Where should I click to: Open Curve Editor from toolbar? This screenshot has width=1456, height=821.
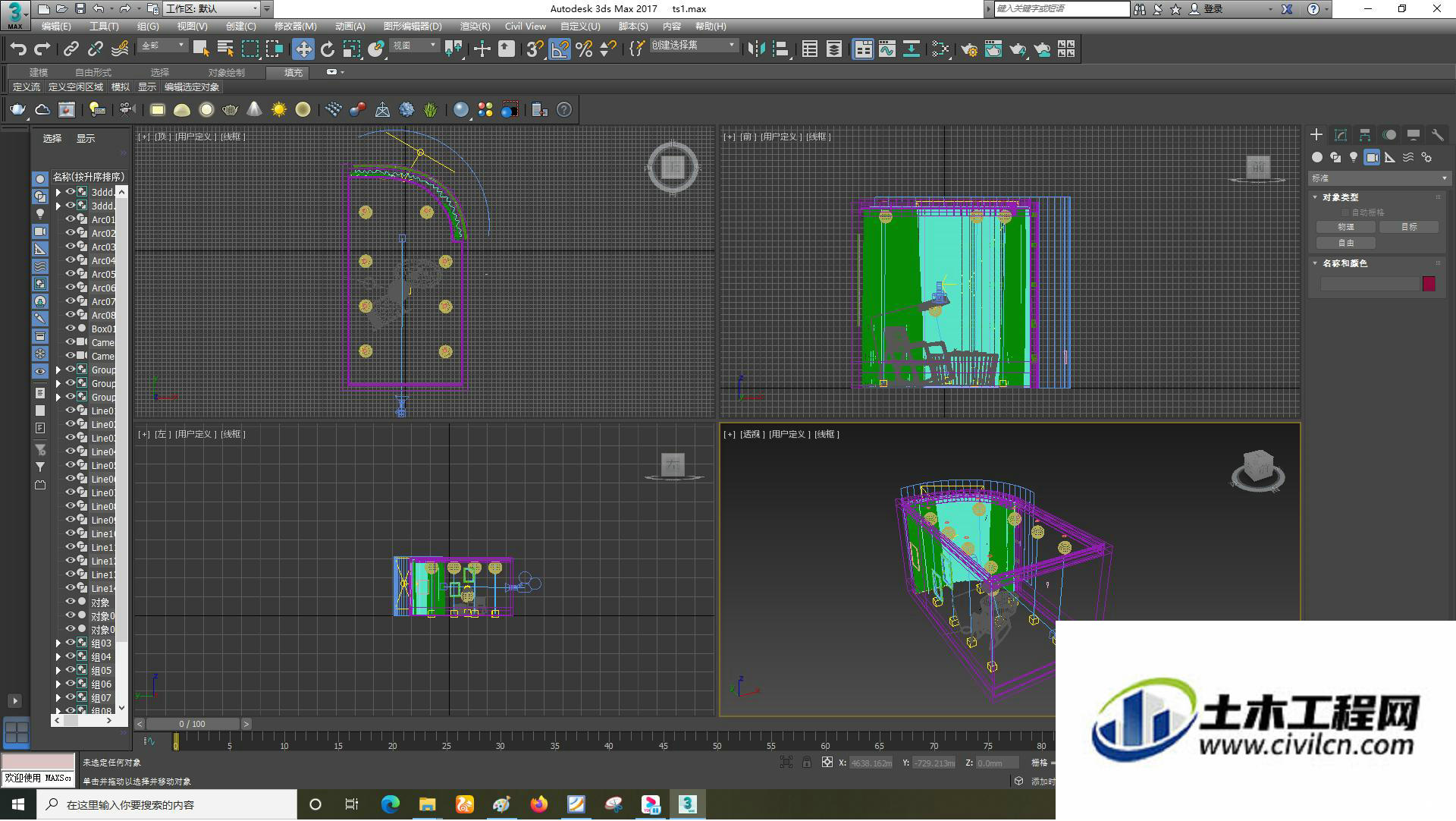[x=887, y=49]
